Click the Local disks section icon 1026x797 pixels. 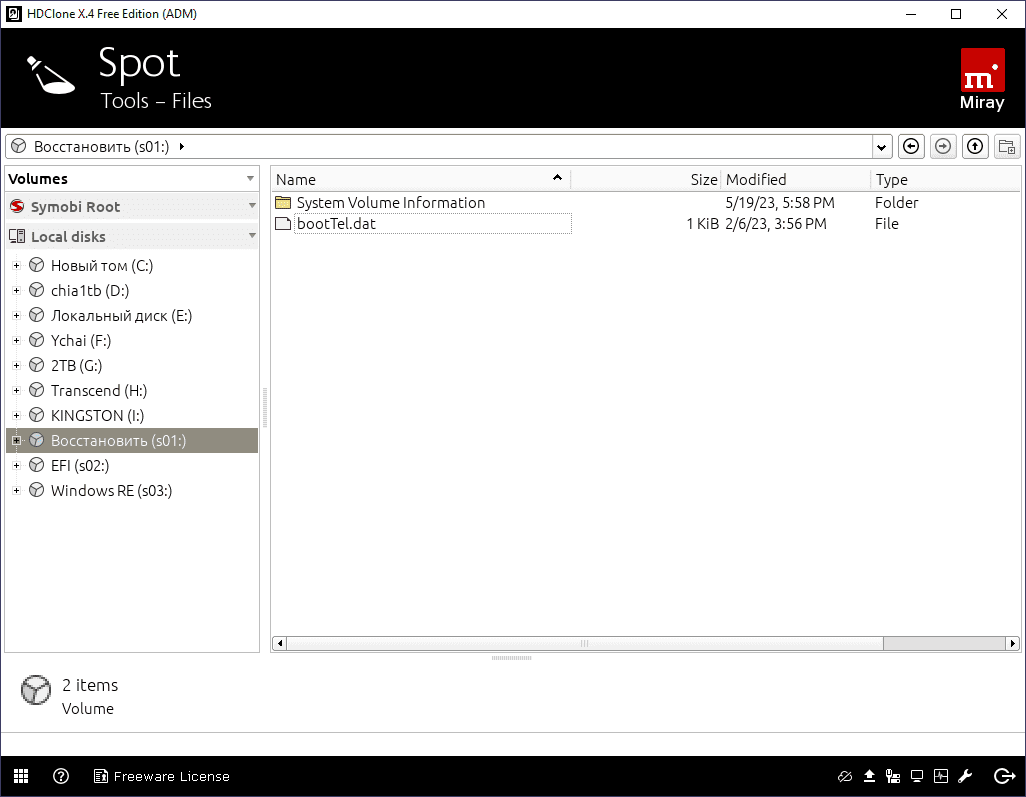click(18, 236)
